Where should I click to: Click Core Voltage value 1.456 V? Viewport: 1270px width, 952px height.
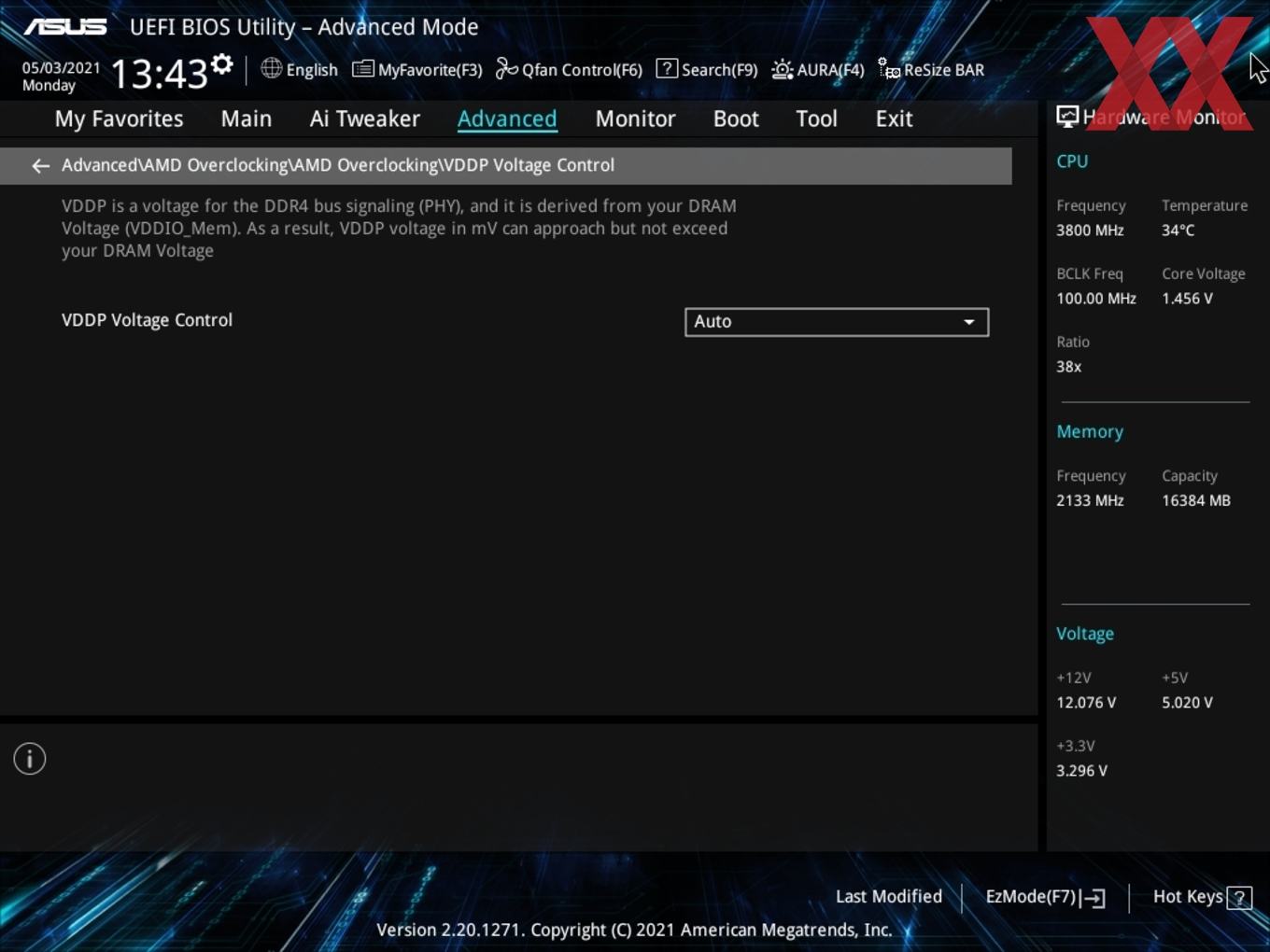click(1187, 299)
